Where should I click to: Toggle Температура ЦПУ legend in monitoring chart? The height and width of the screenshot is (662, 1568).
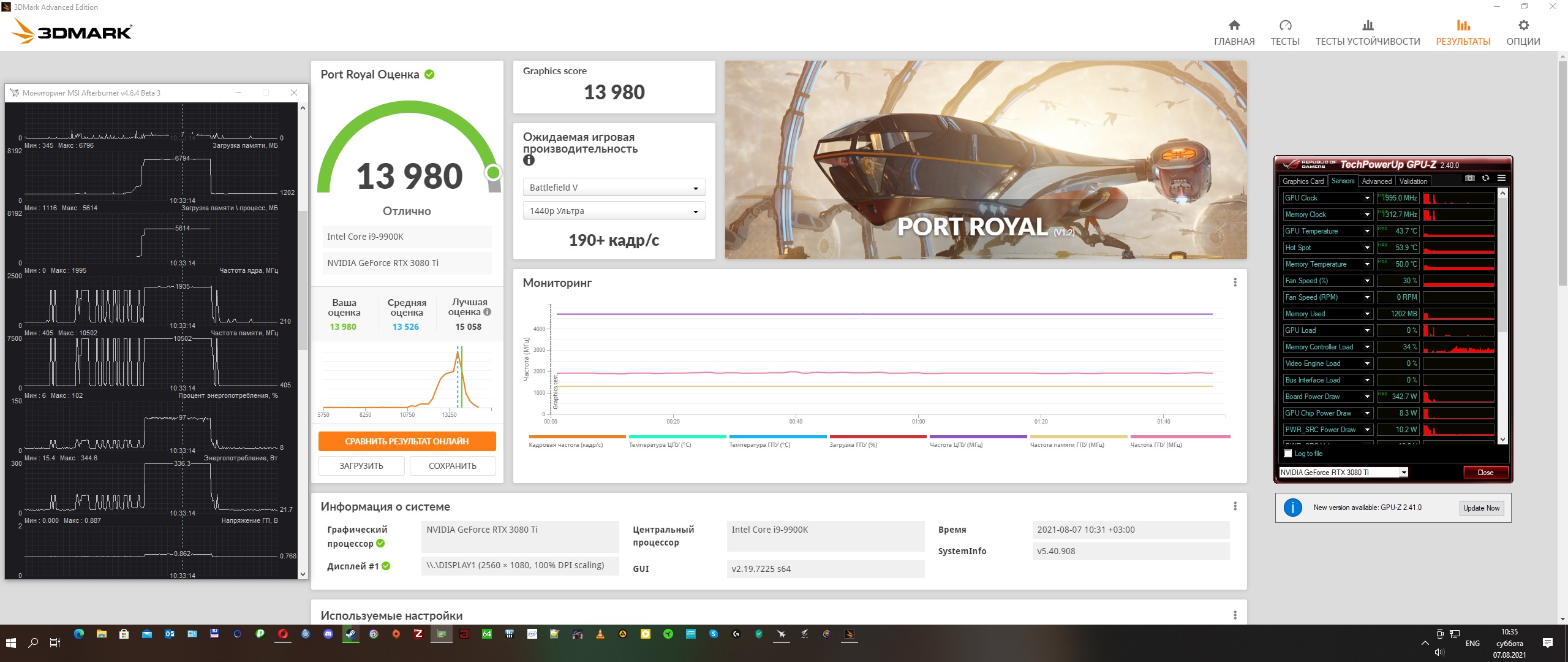[677, 442]
